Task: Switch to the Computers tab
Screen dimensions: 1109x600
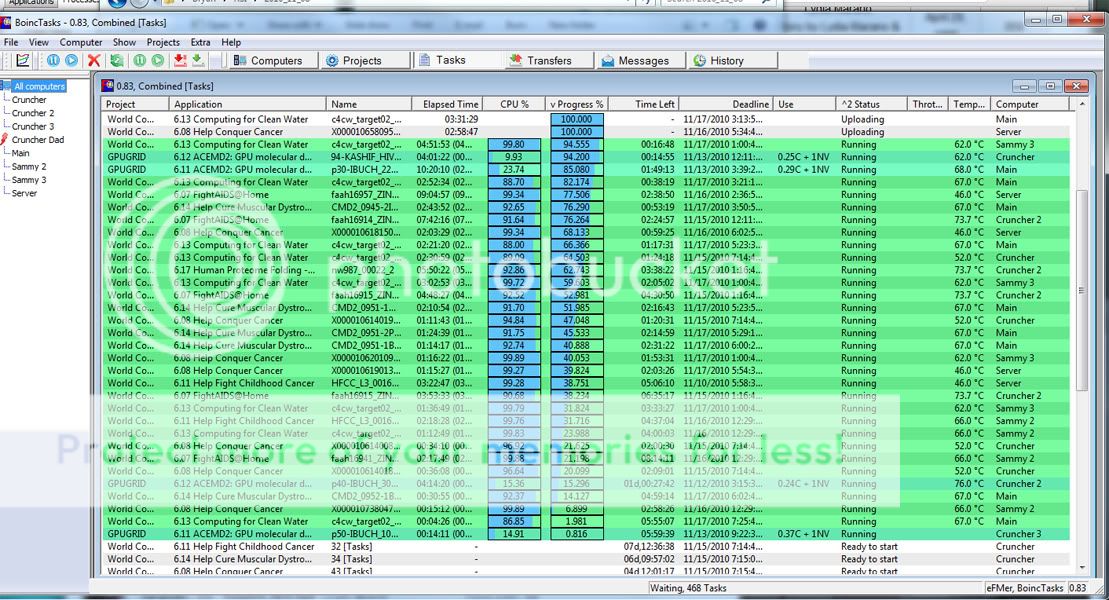Action: tap(267, 61)
